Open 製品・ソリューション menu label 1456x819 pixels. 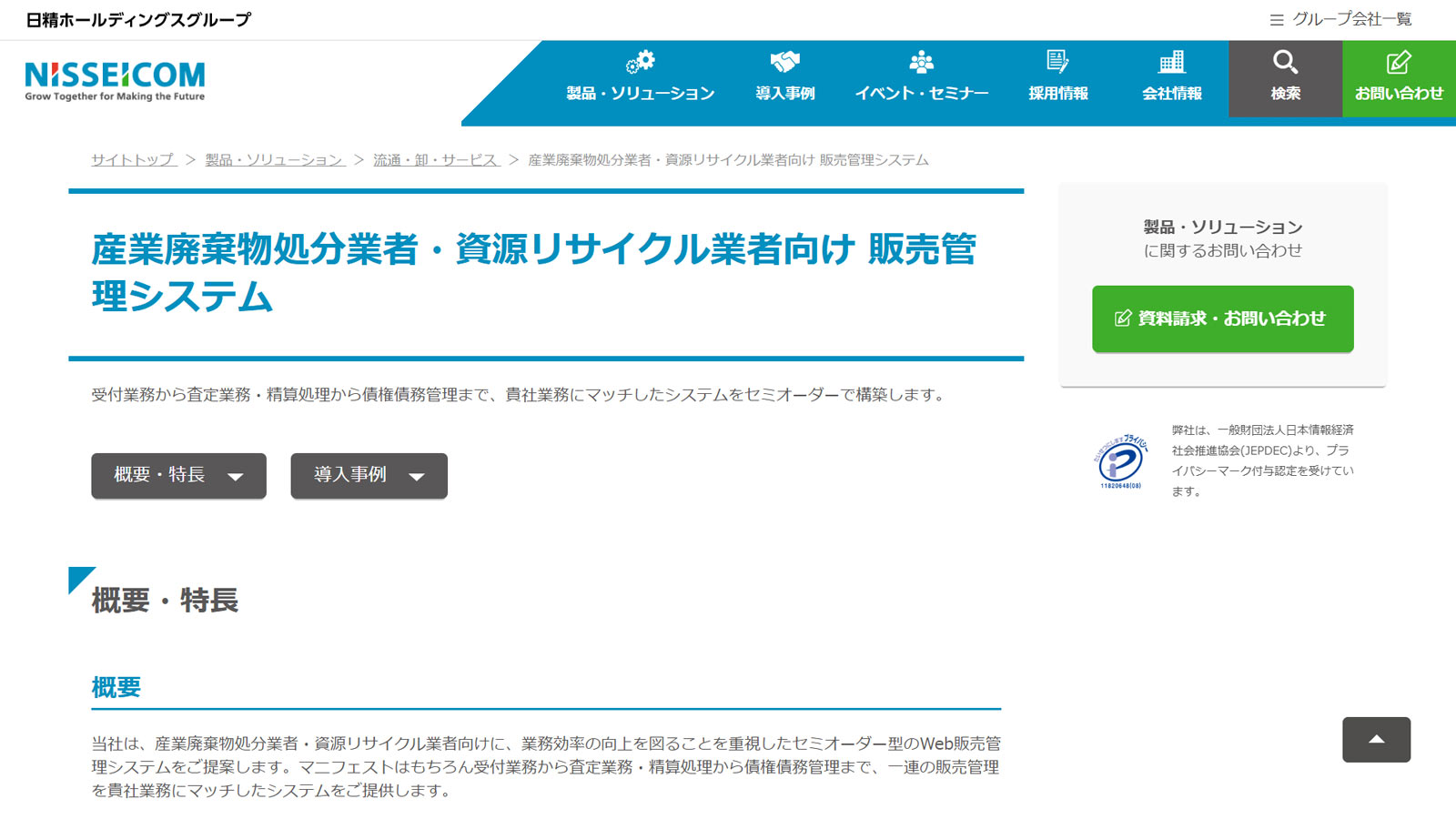pos(640,93)
